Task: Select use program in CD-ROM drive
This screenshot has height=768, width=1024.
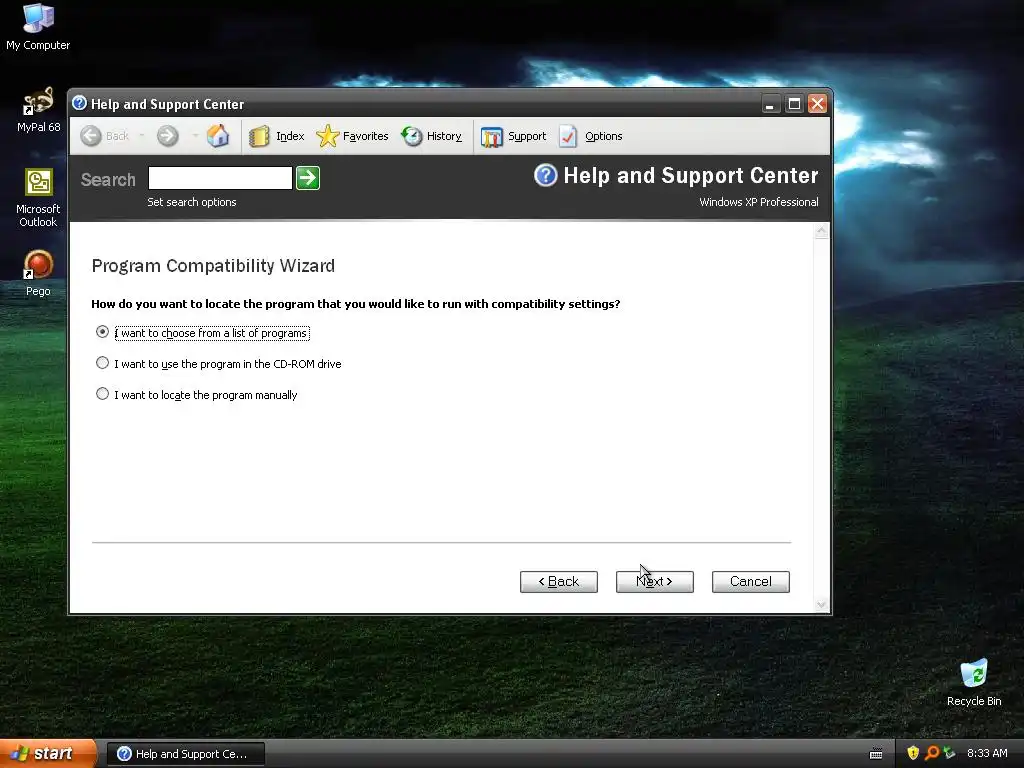Action: pyautogui.click(x=103, y=362)
